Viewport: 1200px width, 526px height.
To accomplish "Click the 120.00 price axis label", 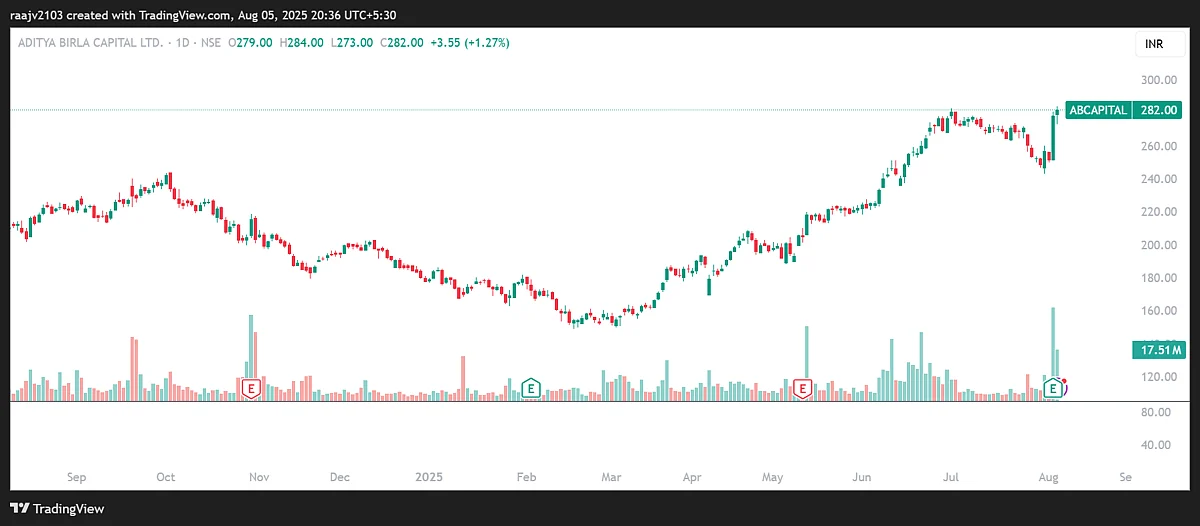I will (x=1157, y=377).
